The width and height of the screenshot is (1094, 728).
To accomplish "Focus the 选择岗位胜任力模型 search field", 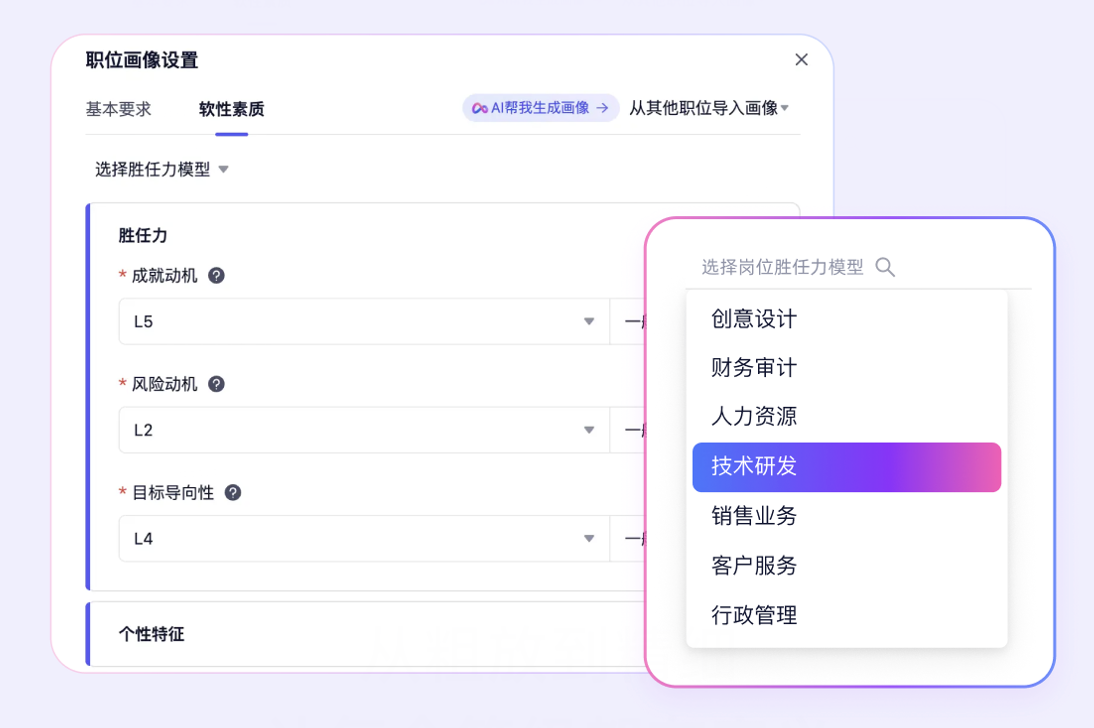I will 857,267.
